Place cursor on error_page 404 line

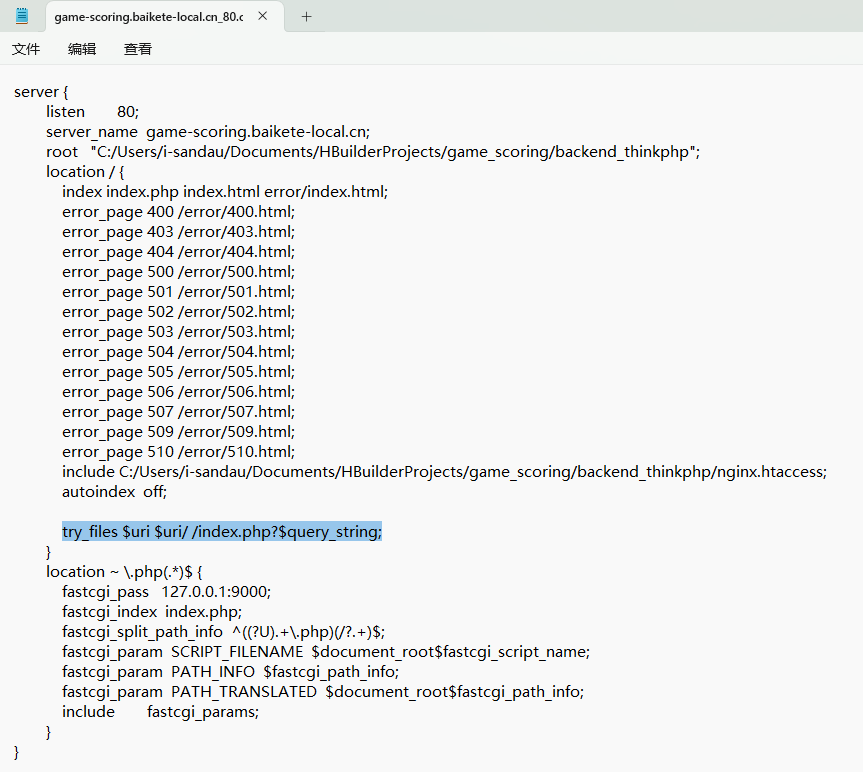[178, 252]
